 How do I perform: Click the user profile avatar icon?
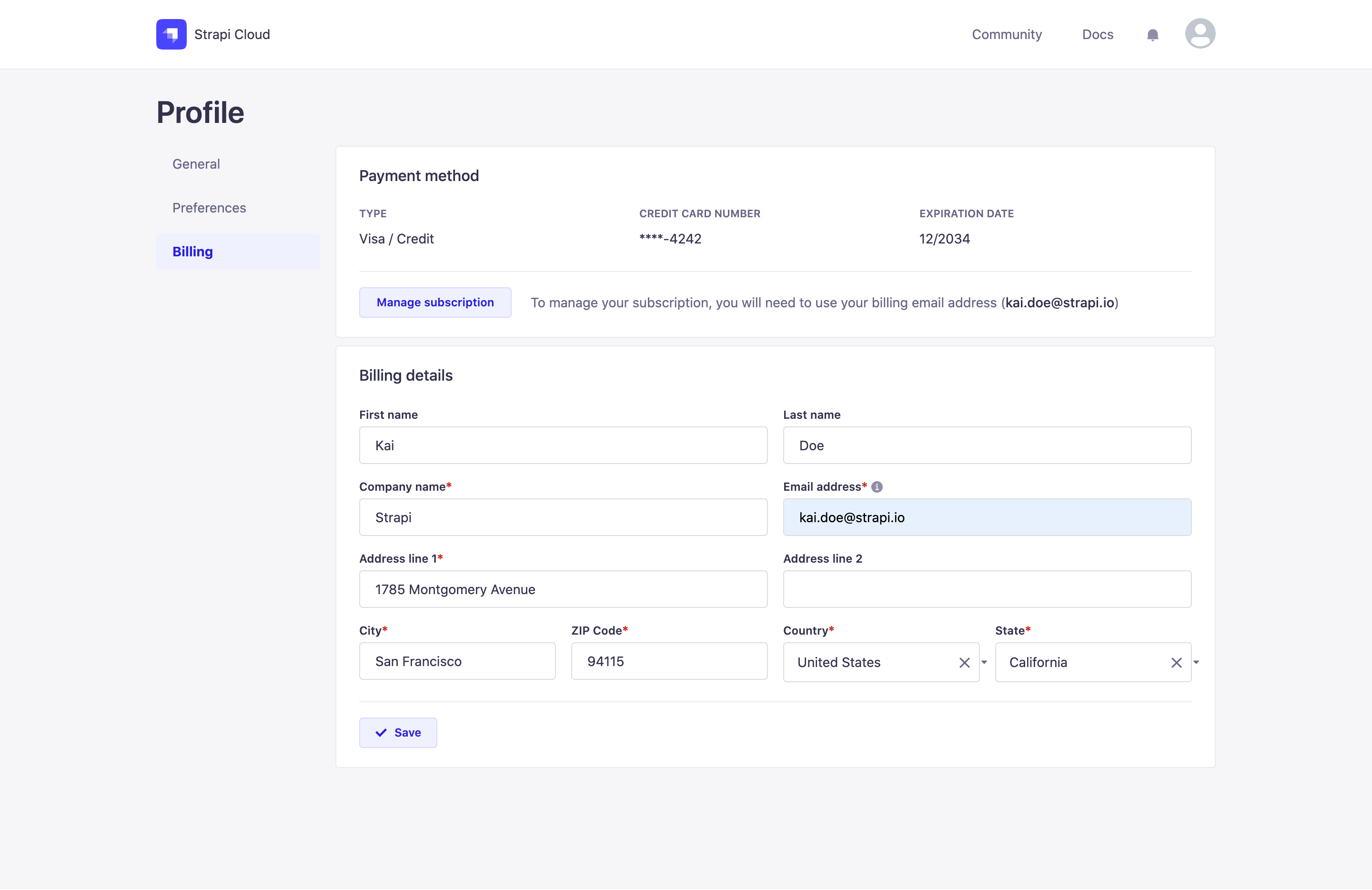pos(1200,34)
